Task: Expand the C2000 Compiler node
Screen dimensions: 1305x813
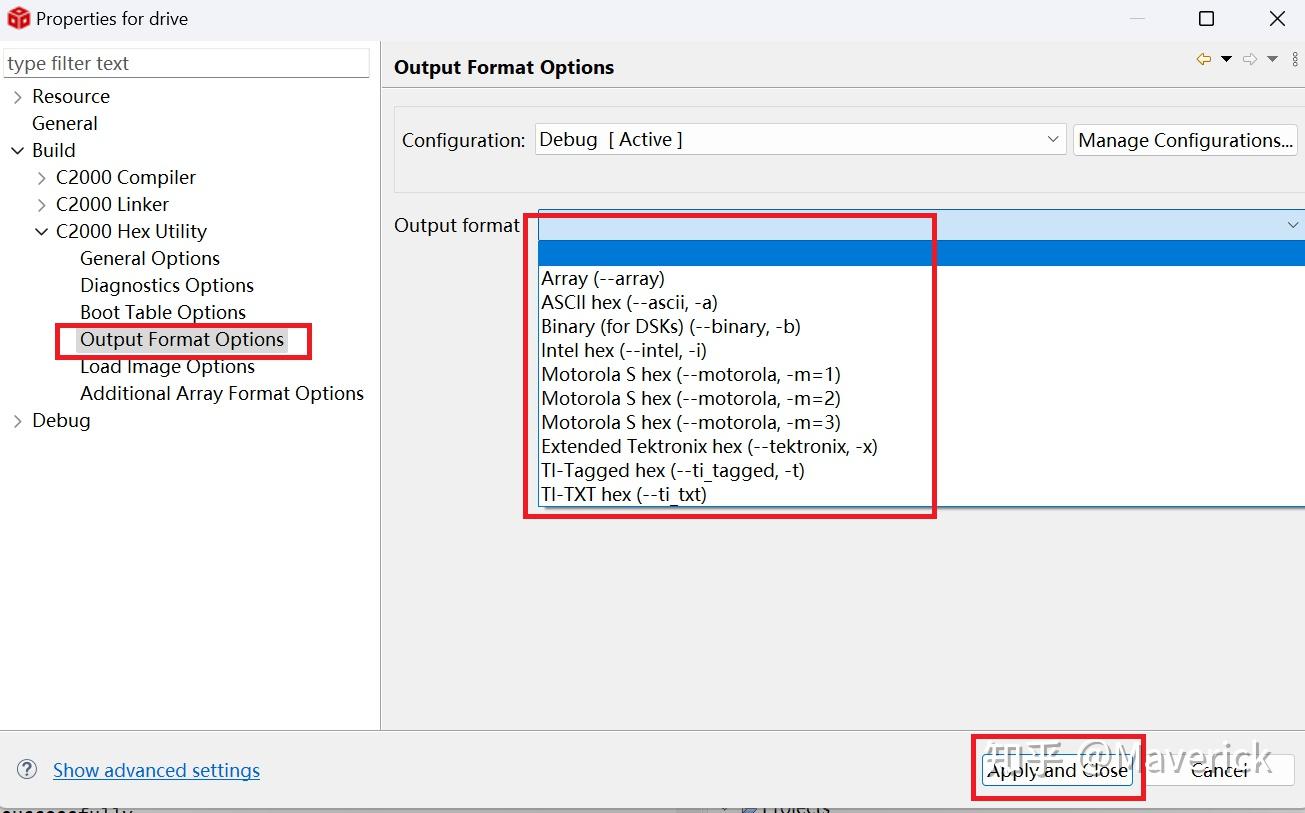Action: pos(41,178)
